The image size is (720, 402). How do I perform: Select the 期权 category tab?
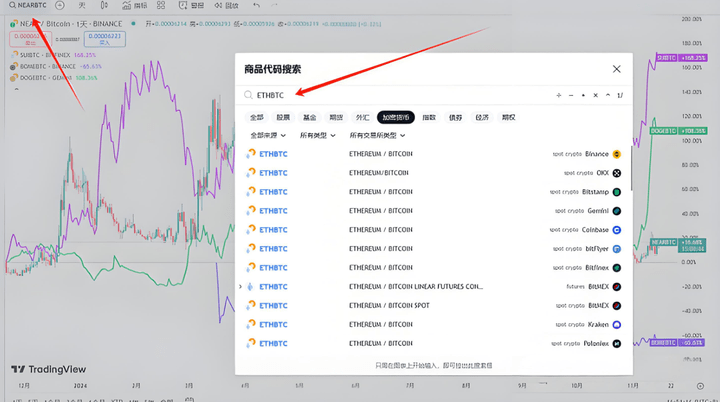[508, 118]
